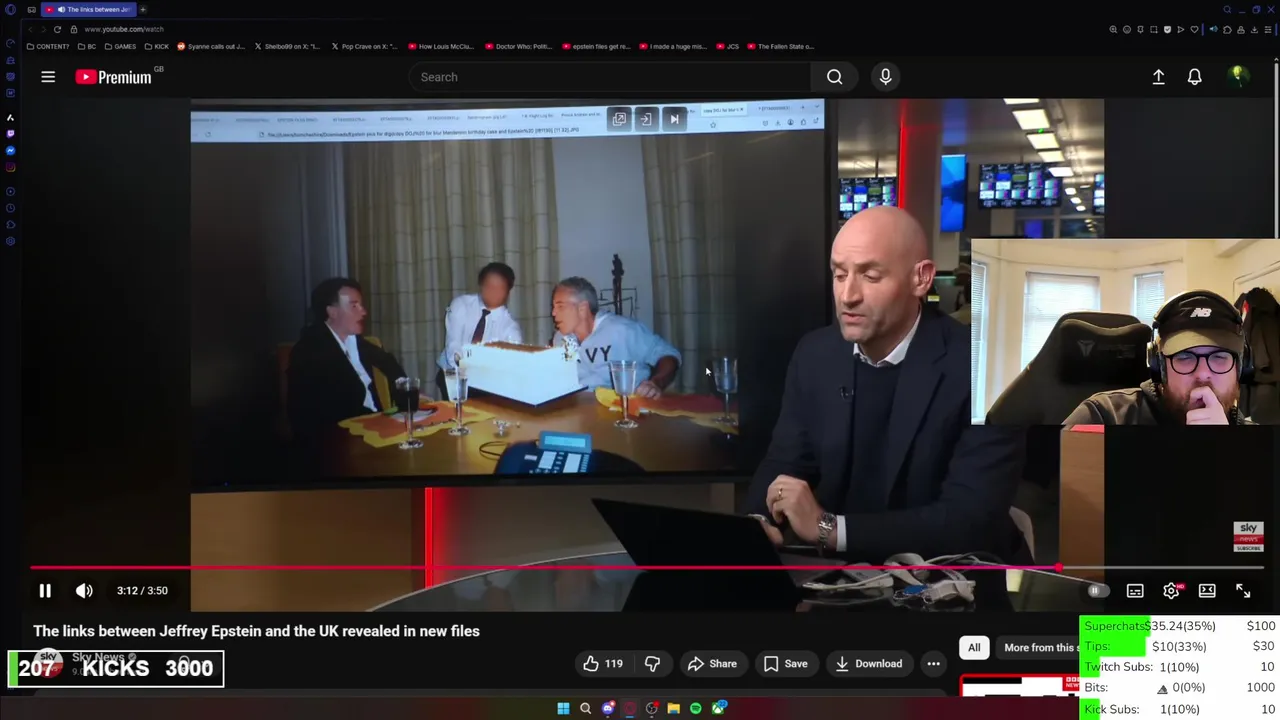Viewport: 1280px width, 720px height.
Task: Open the 'How Louis McClu...' bookmark
Action: [441, 46]
